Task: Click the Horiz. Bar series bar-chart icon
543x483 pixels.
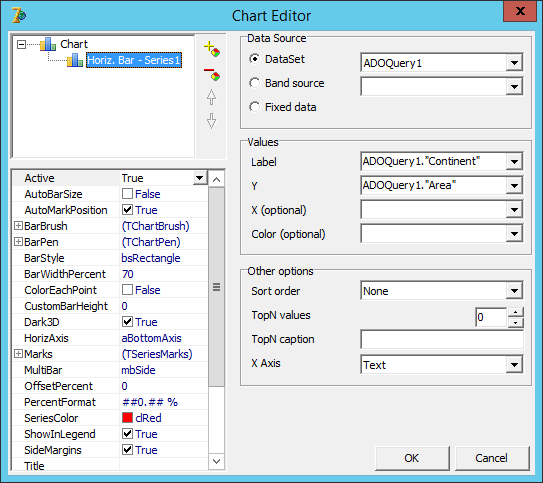Action: point(75,60)
